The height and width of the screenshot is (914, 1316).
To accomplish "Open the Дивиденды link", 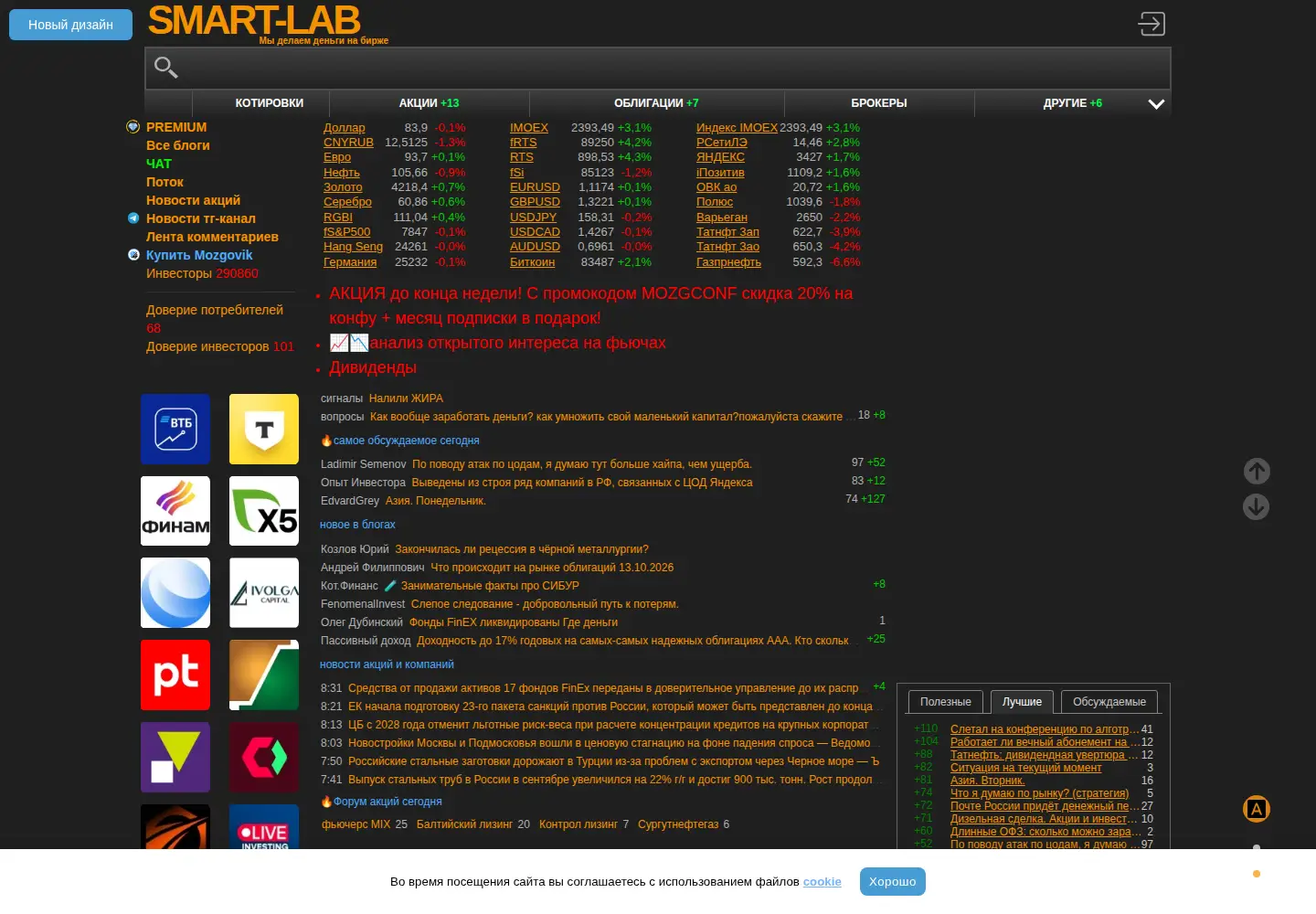I will tap(373, 367).
